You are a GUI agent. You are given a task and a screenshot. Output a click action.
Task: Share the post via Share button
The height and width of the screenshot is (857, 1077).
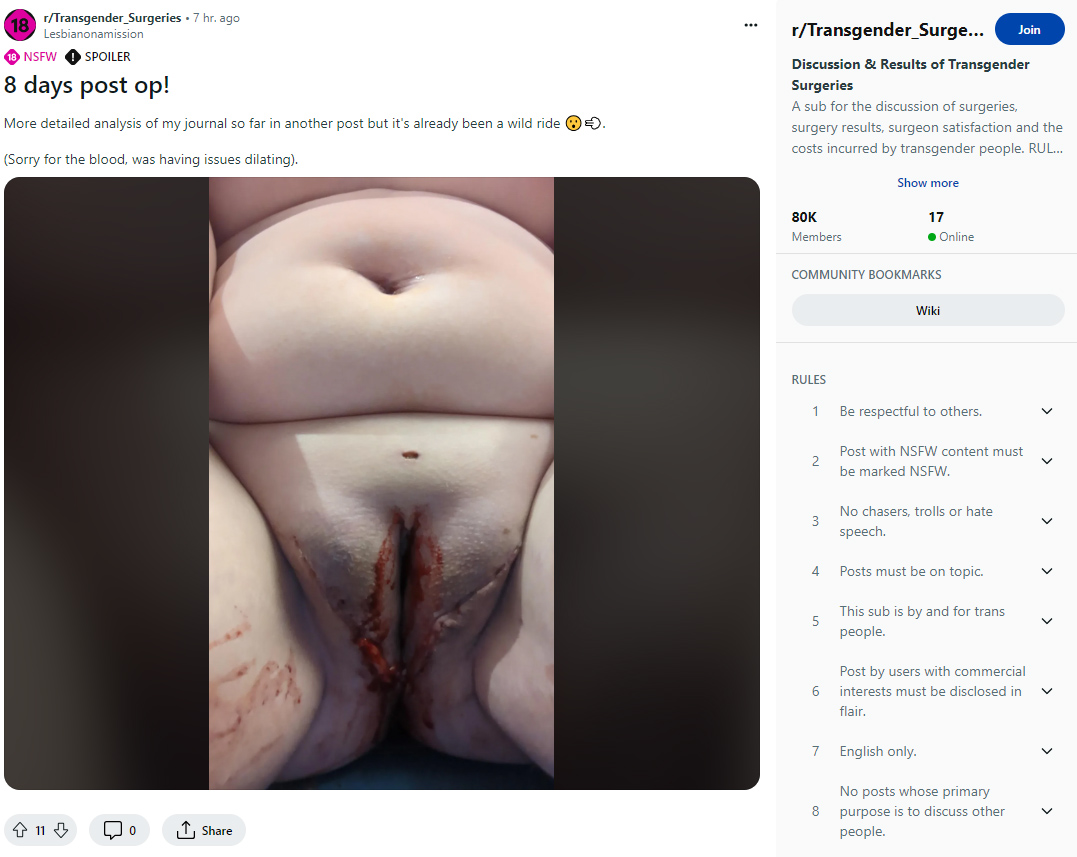pyautogui.click(x=204, y=830)
